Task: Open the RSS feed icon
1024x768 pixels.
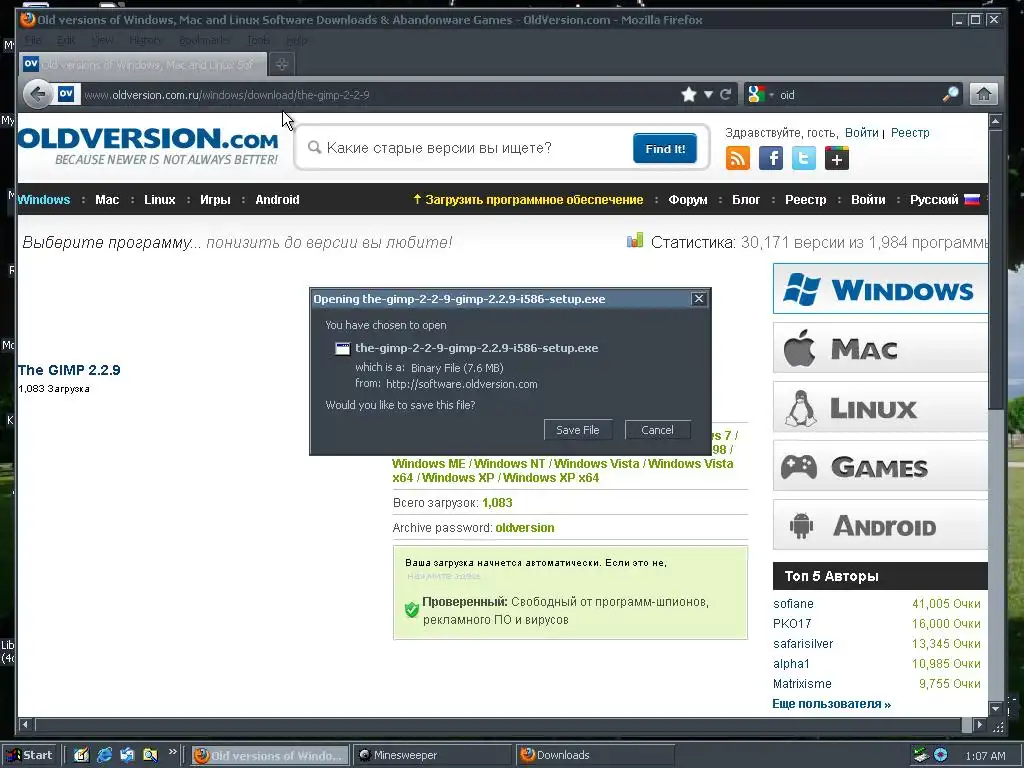Action: pos(737,158)
